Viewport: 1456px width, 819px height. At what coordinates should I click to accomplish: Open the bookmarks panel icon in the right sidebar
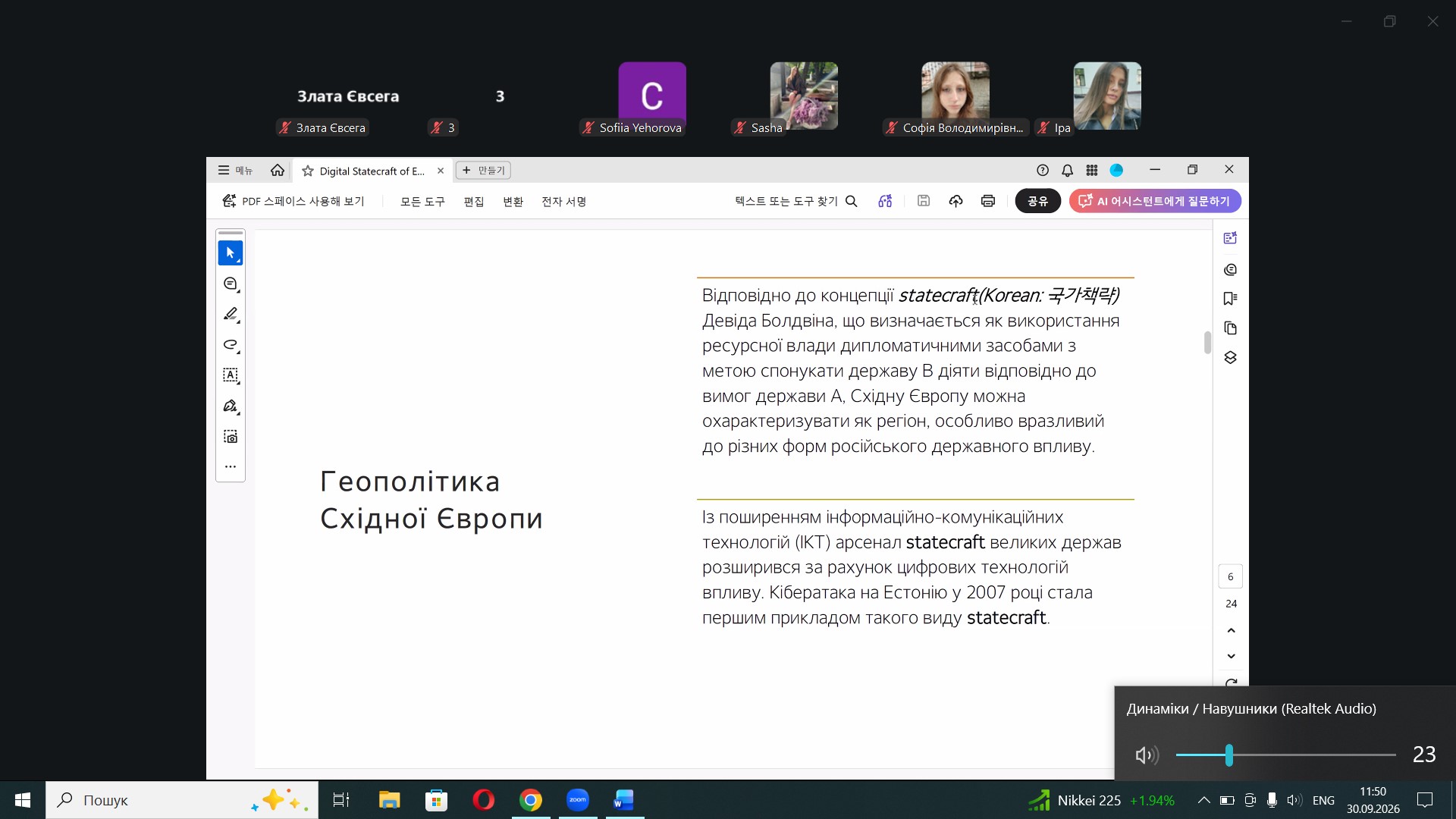[x=1230, y=299]
